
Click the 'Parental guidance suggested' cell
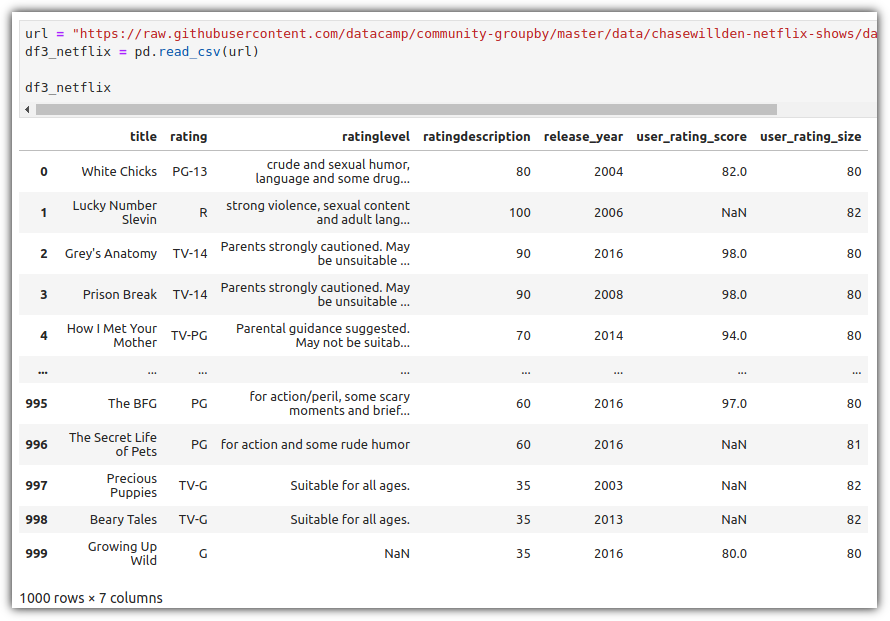tap(323, 335)
